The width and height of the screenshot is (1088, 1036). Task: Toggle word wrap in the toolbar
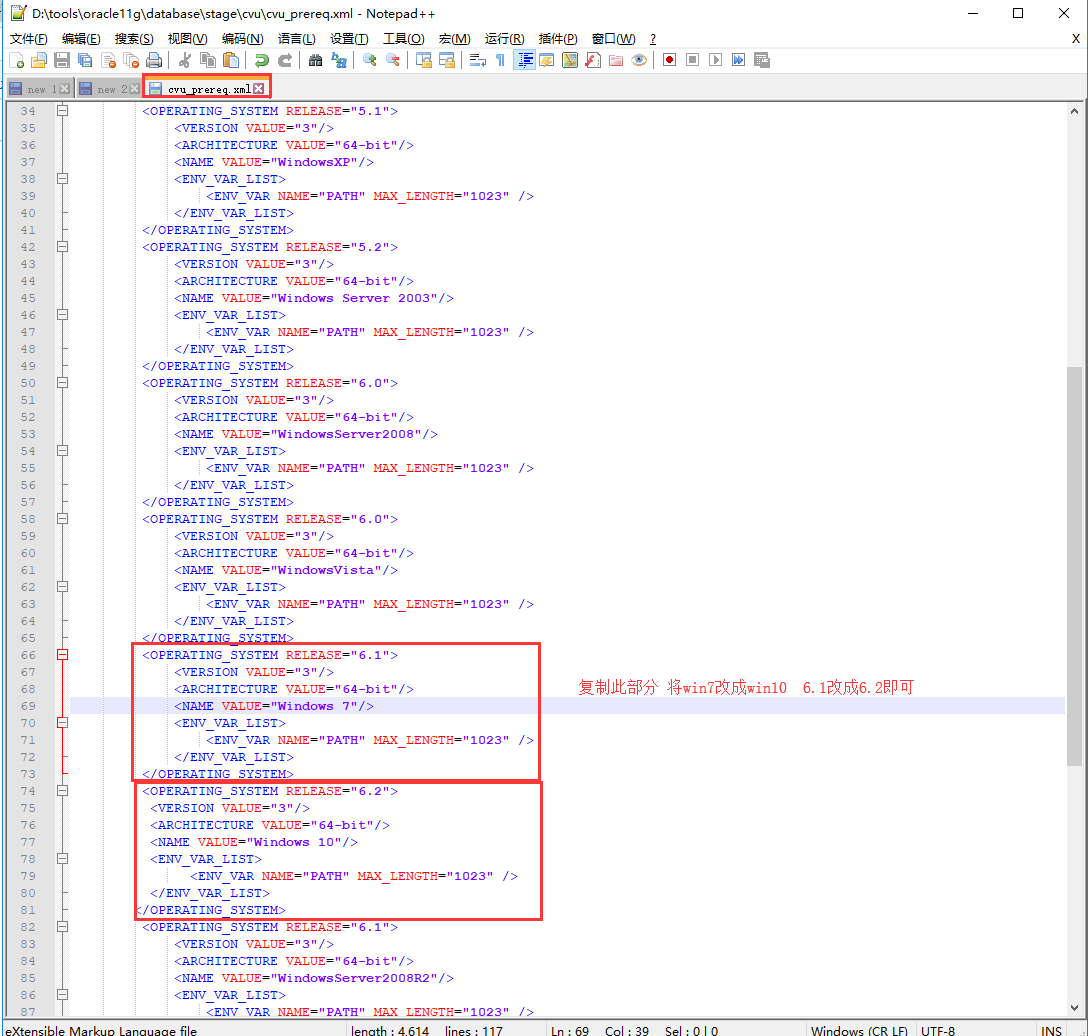[477, 60]
